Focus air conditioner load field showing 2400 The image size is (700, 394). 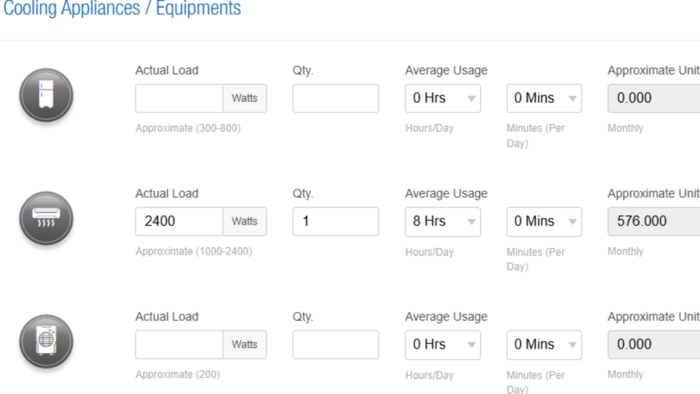(x=179, y=221)
